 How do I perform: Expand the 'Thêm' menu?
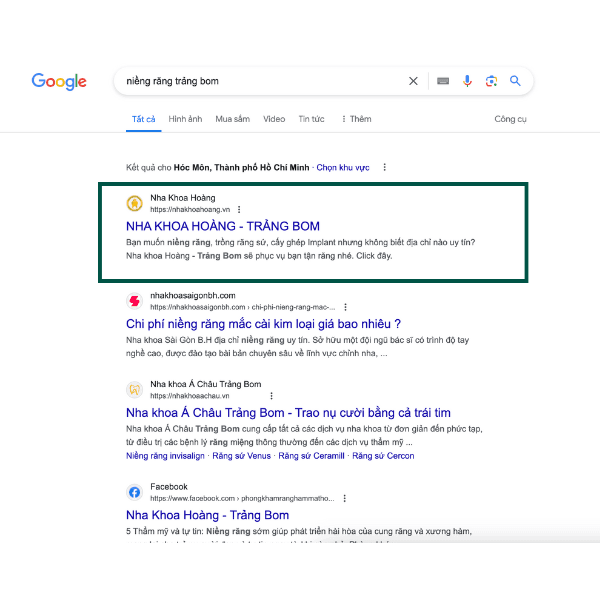pyautogui.click(x=356, y=119)
